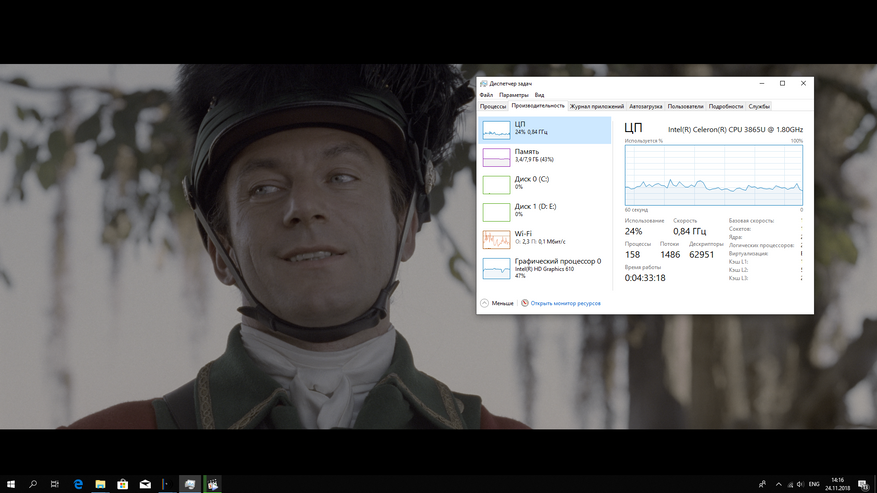Open the Журнал приложений tab

[597, 106]
